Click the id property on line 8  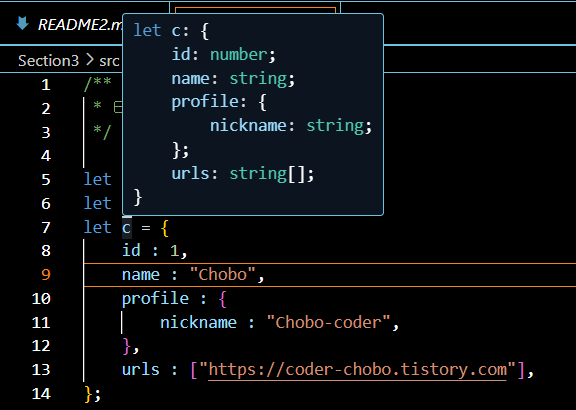coord(131,251)
